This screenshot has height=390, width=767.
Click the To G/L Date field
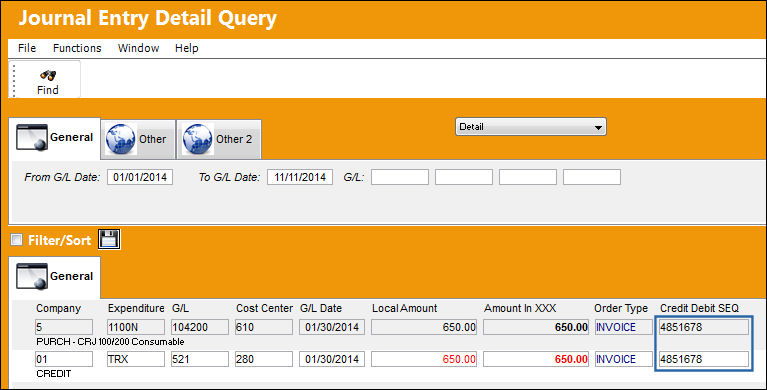coord(300,177)
